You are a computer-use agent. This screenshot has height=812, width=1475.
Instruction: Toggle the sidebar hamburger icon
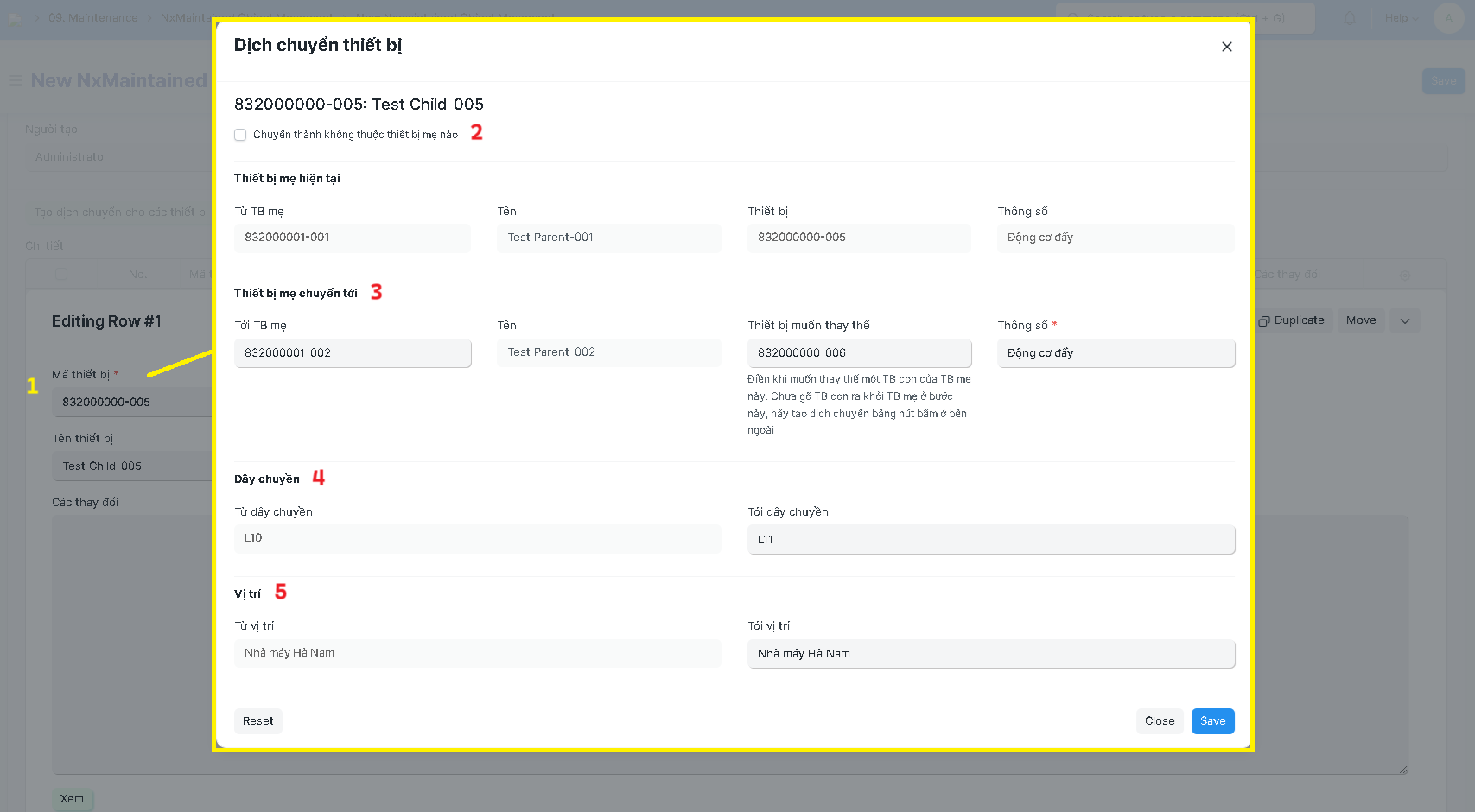pos(16,80)
